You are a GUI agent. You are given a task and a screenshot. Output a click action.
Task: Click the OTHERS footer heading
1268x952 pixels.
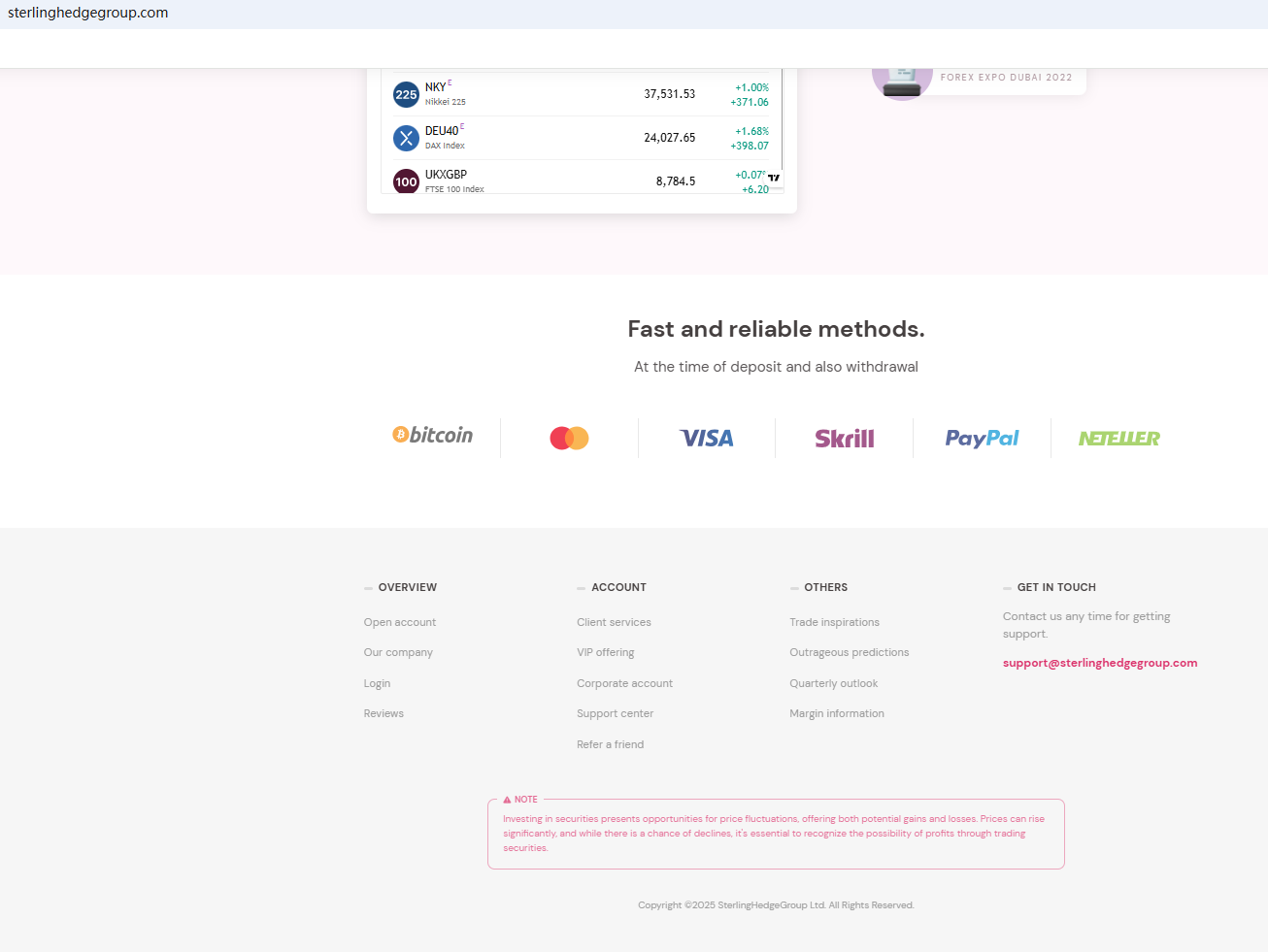(825, 587)
